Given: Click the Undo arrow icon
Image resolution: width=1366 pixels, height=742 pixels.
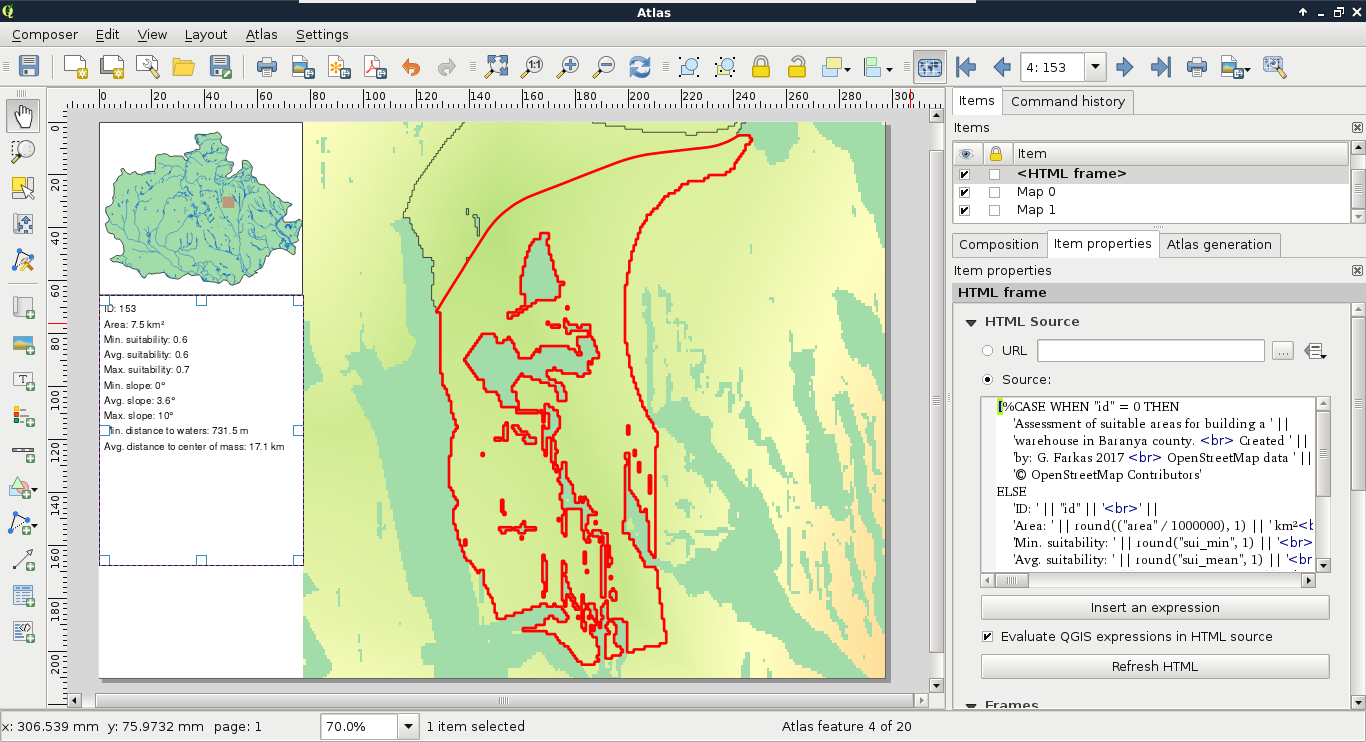Looking at the screenshot, I should click(x=410, y=67).
